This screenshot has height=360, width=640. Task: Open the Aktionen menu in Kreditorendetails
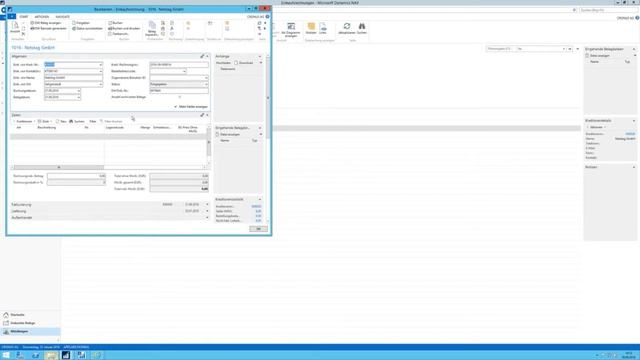pos(596,127)
